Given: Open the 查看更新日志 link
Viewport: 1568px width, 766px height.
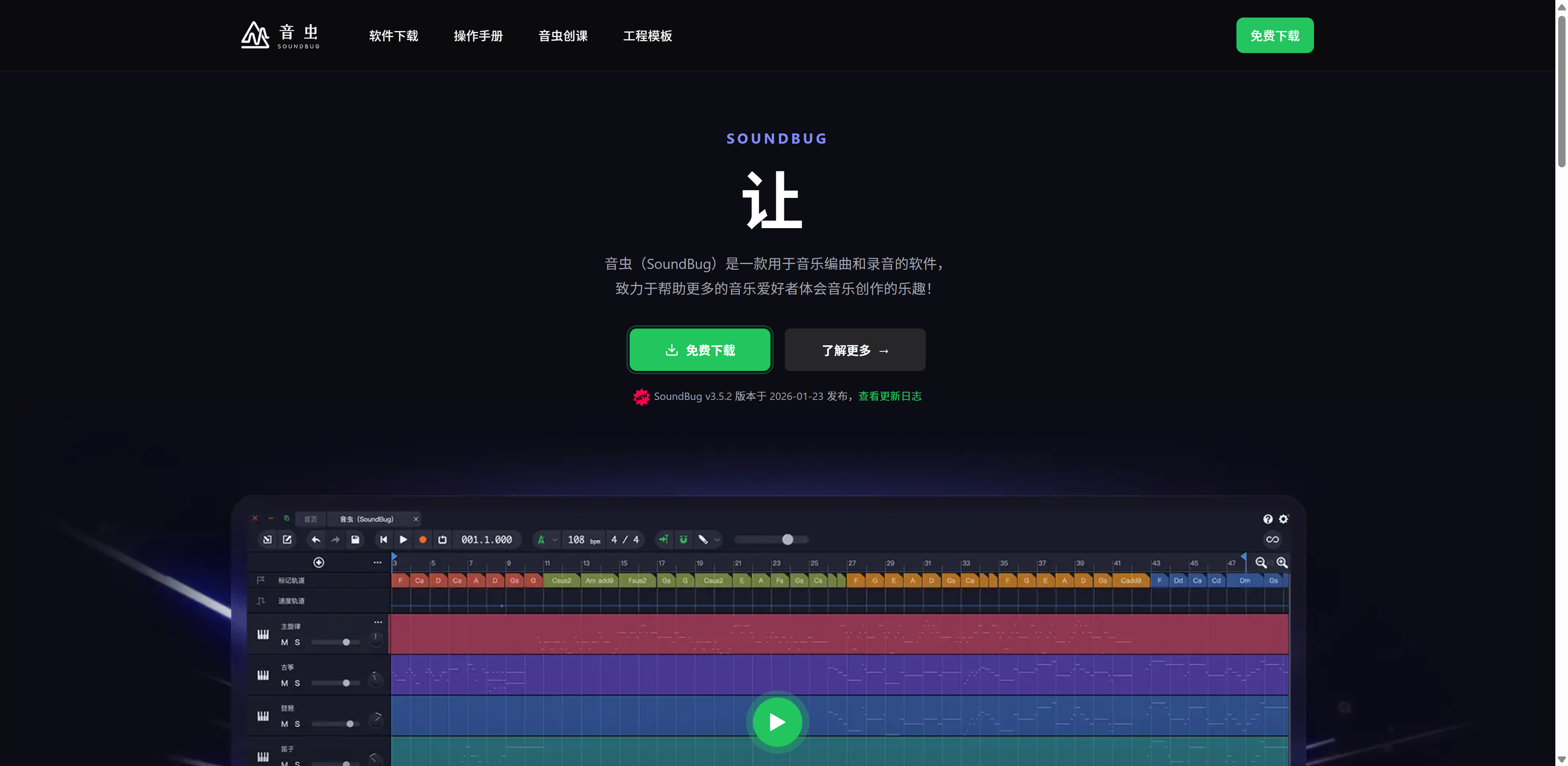Looking at the screenshot, I should 889,396.
